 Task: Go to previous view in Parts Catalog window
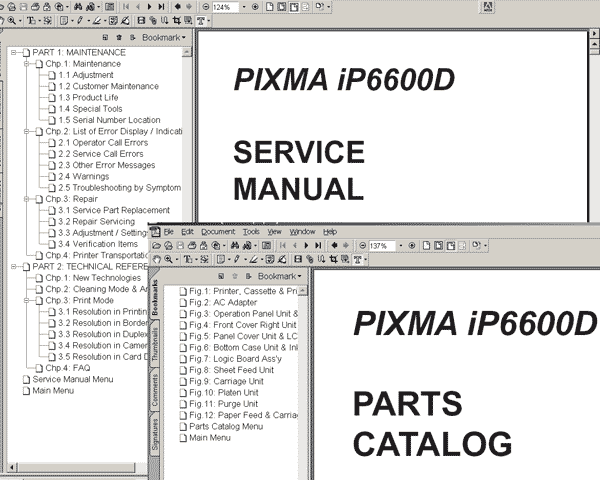tap(334, 246)
